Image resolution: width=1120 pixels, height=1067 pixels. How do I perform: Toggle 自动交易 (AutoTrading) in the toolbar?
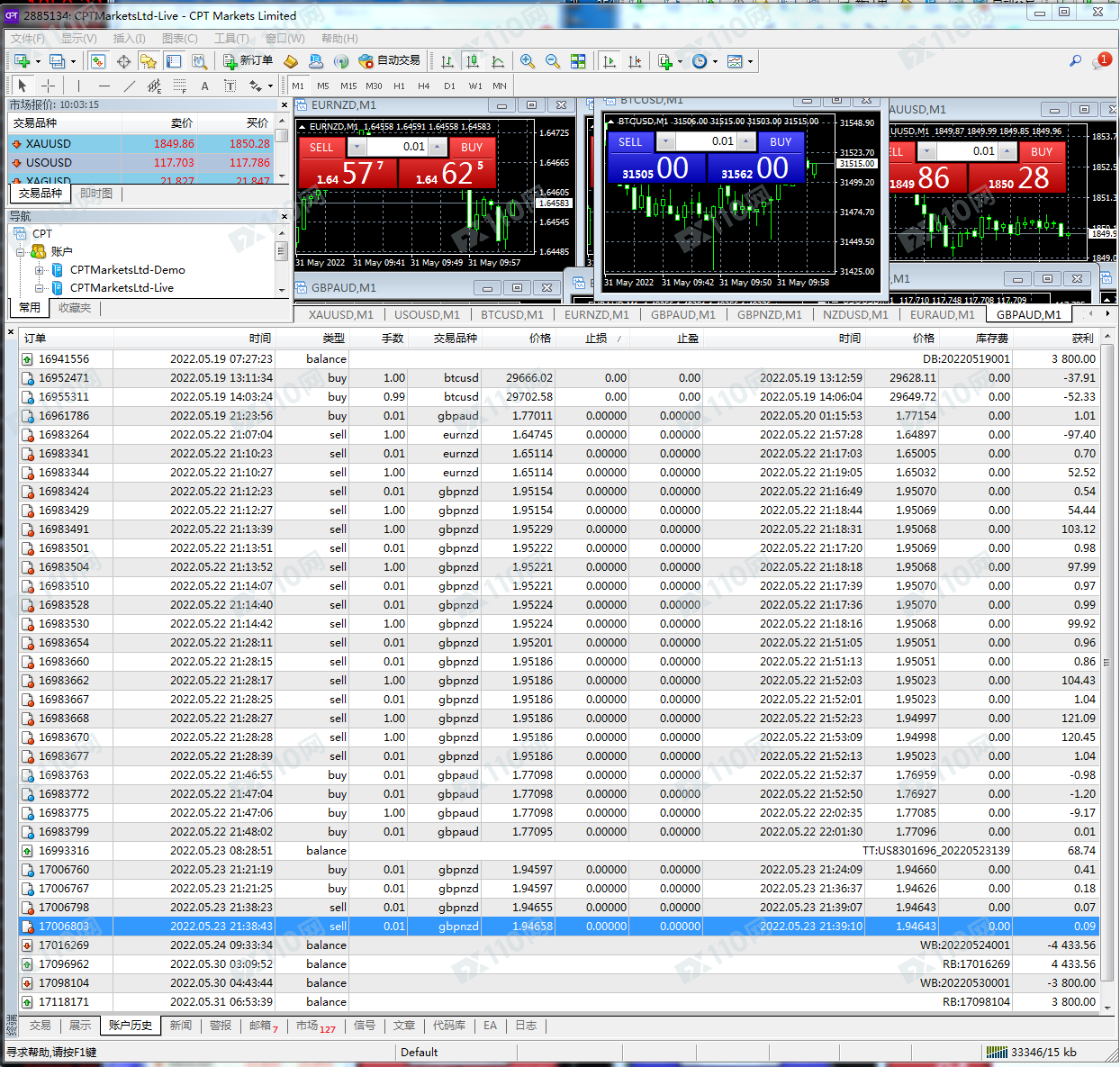pyautogui.click(x=390, y=60)
